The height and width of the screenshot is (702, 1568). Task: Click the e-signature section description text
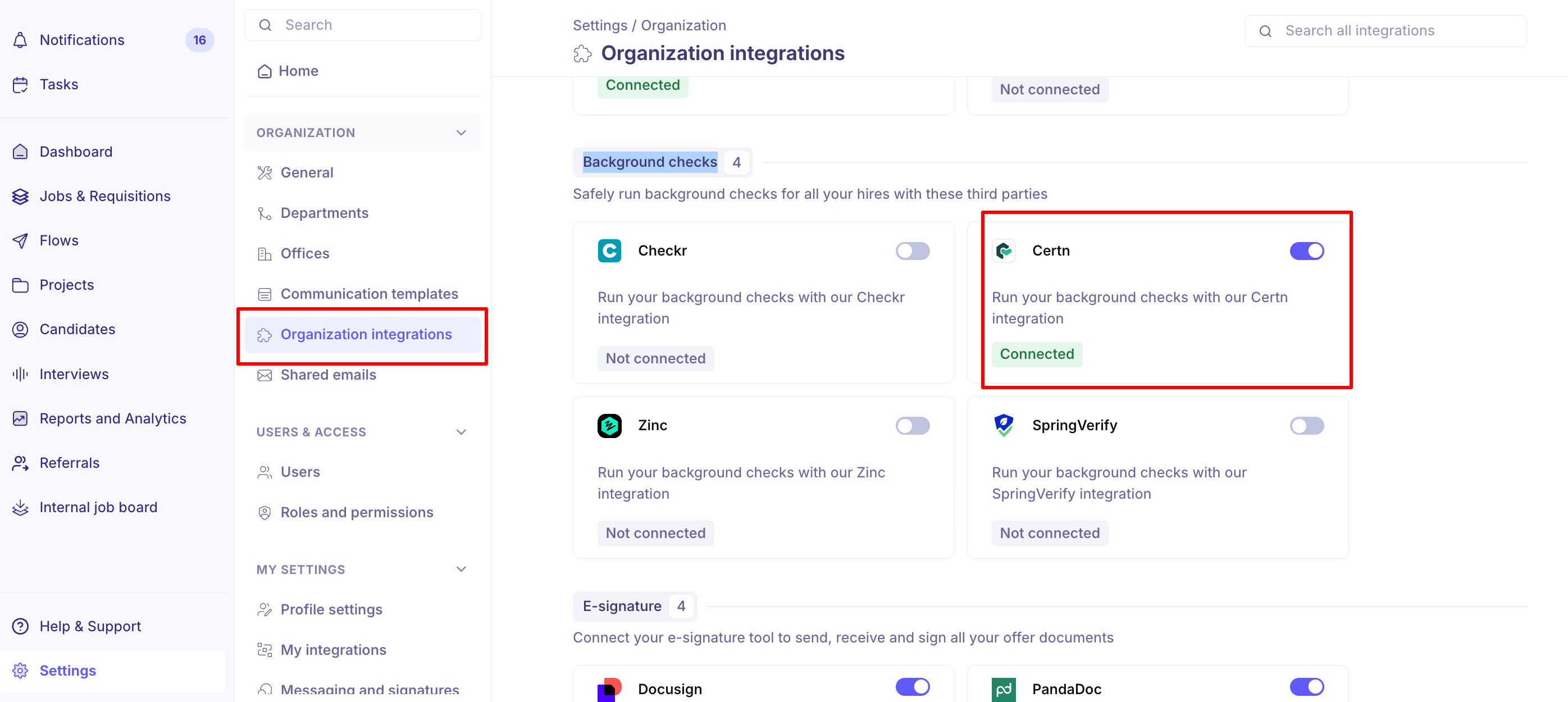843,638
